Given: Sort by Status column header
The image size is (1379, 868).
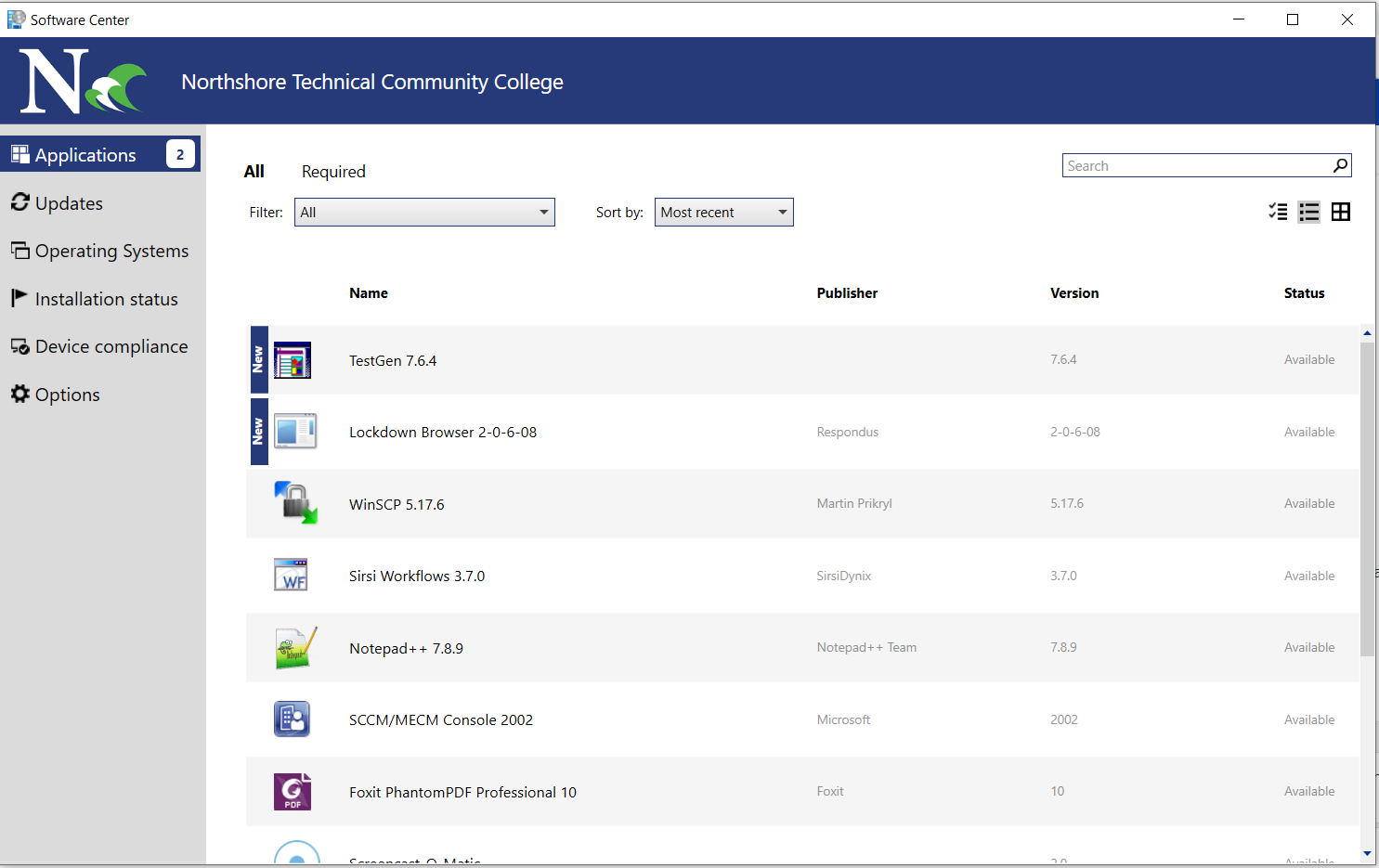Looking at the screenshot, I should (x=1304, y=293).
